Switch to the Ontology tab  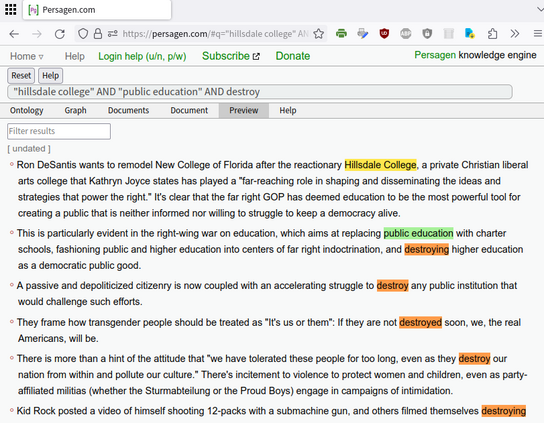27,110
